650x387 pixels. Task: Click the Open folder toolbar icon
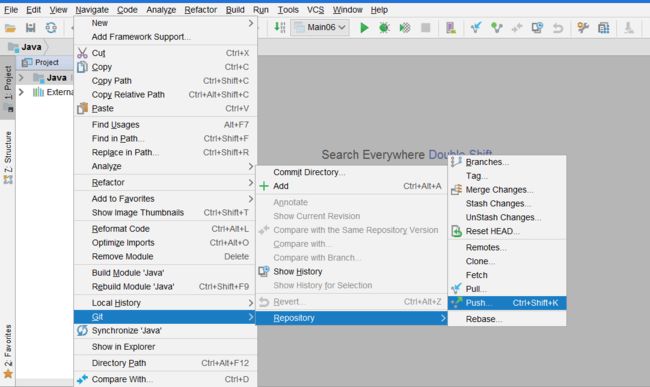tap(10, 28)
